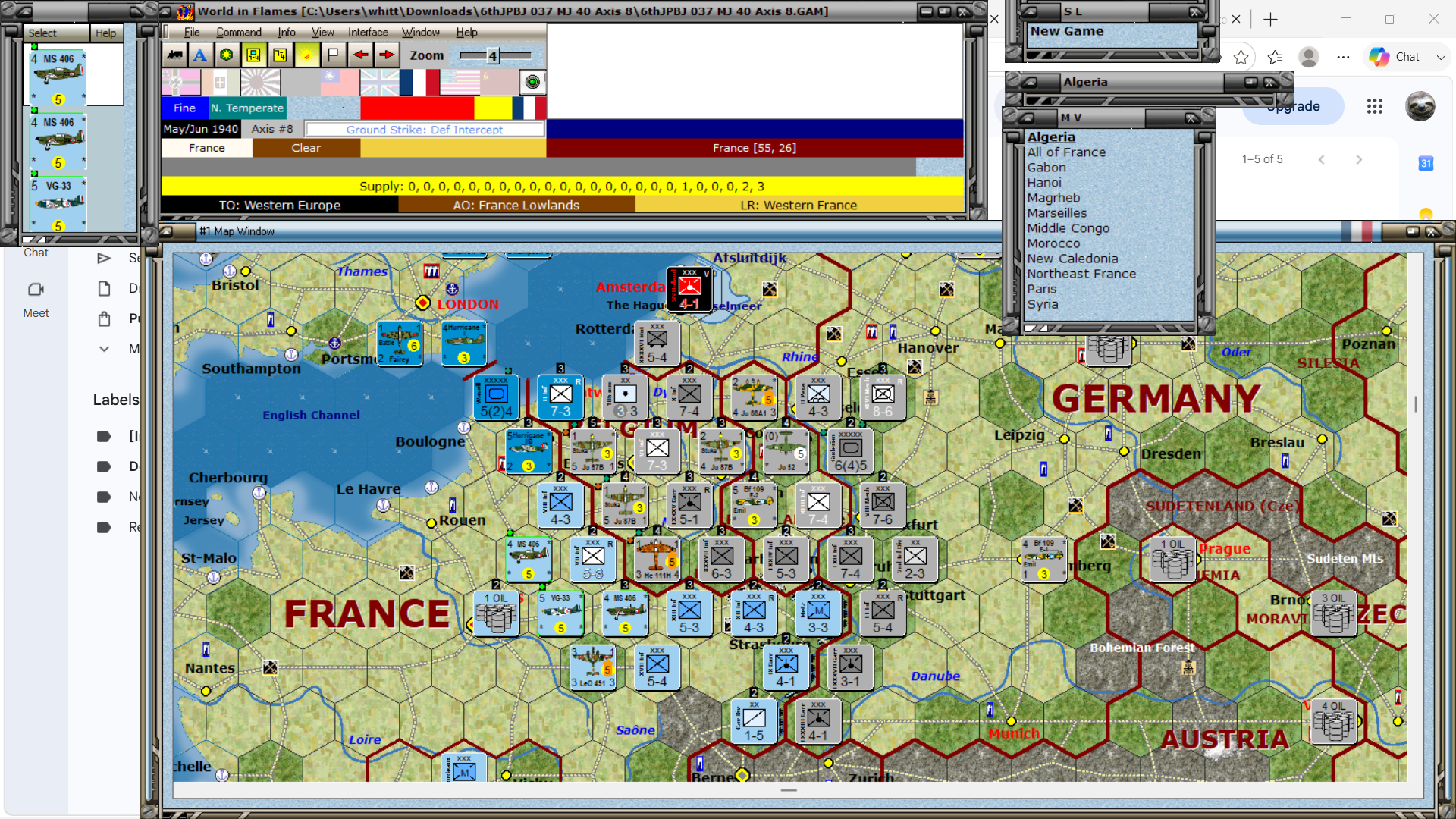The height and width of the screenshot is (819, 1456).
Task: Click the Fine weather indicator
Action: tap(184, 108)
